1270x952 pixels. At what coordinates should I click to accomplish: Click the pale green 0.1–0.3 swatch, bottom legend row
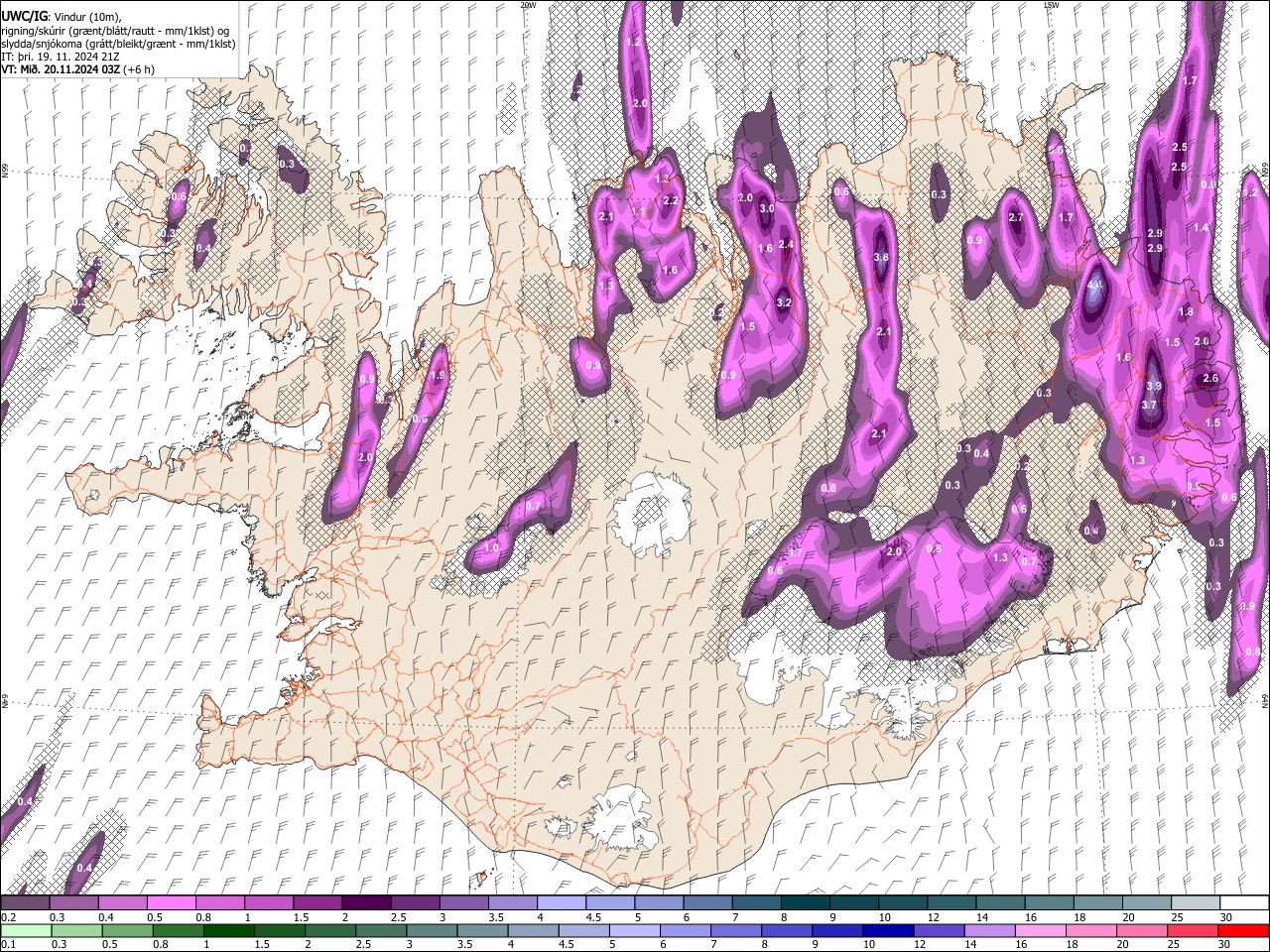(x=25, y=930)
